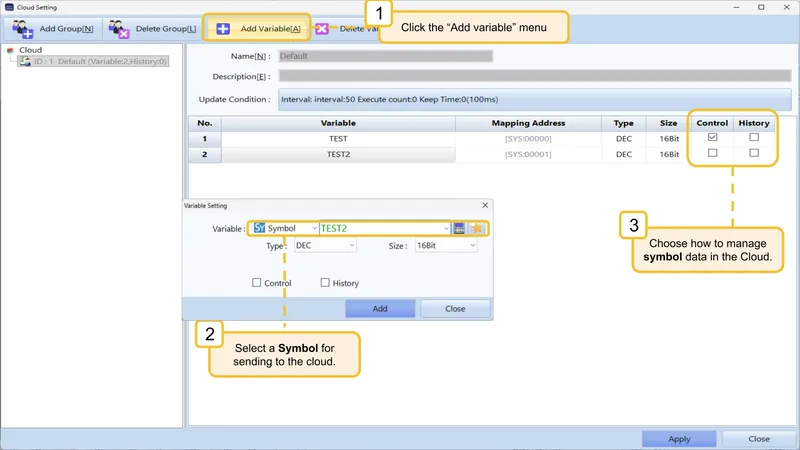Click Close button at bottom of Cloud Setting
The image size is (800, 450).
(759, 439)
